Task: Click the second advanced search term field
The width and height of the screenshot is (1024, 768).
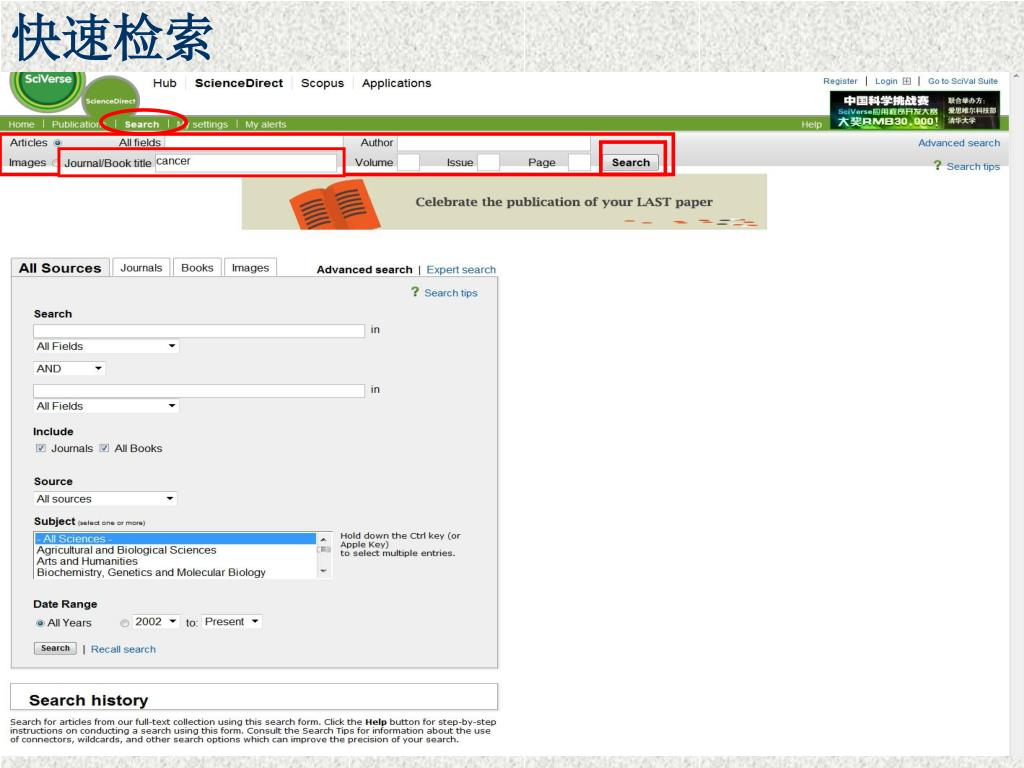Action: tap(199, 391)
